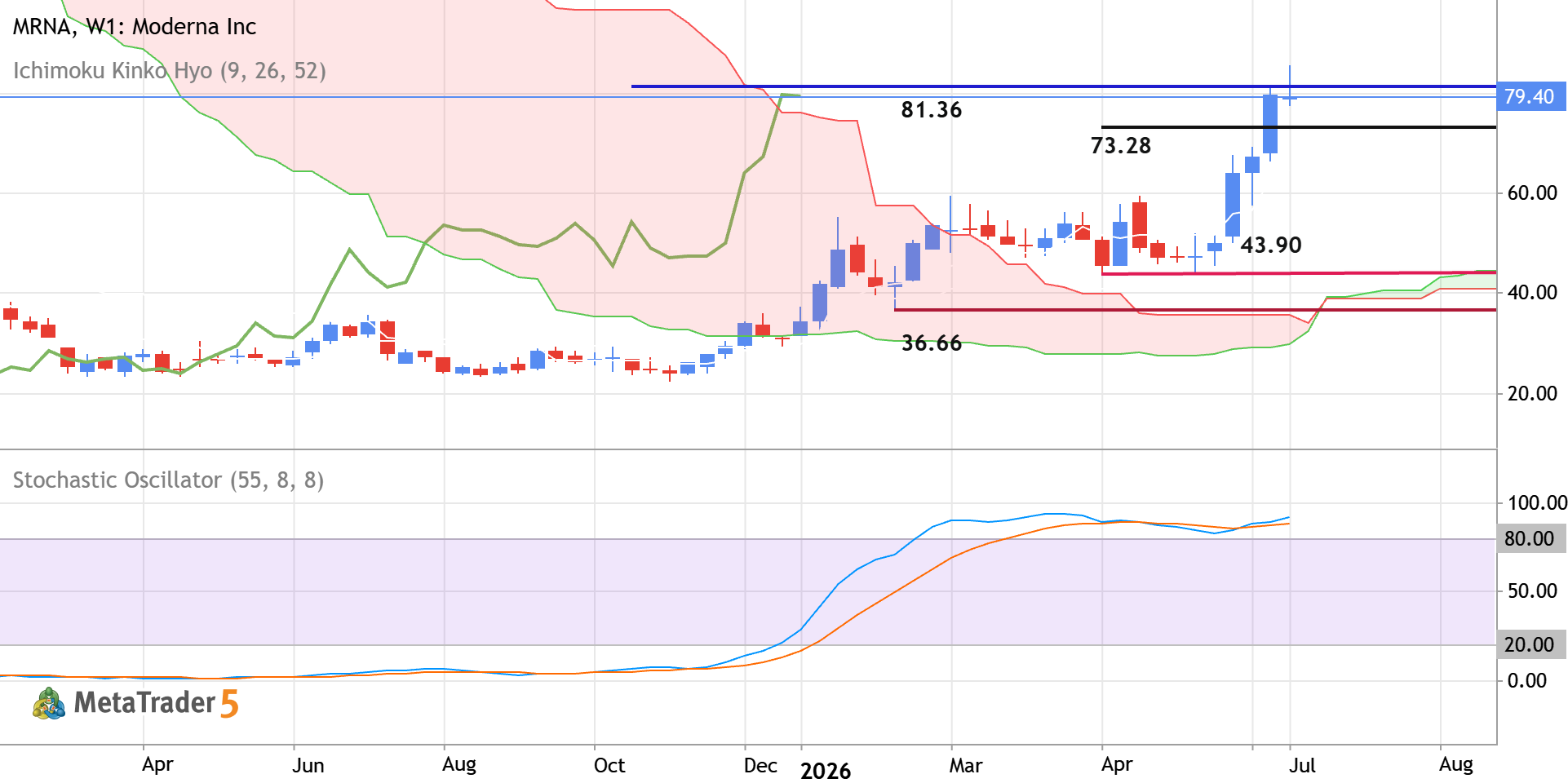The image size is (1568, 783).
Task: Select the black horizontal line at 73.28
Action: [x=1299, y=127]
